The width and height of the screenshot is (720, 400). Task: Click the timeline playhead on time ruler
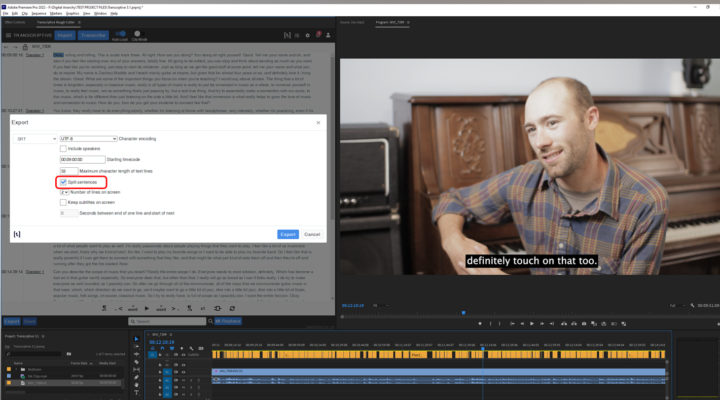(x=483, y=349)
